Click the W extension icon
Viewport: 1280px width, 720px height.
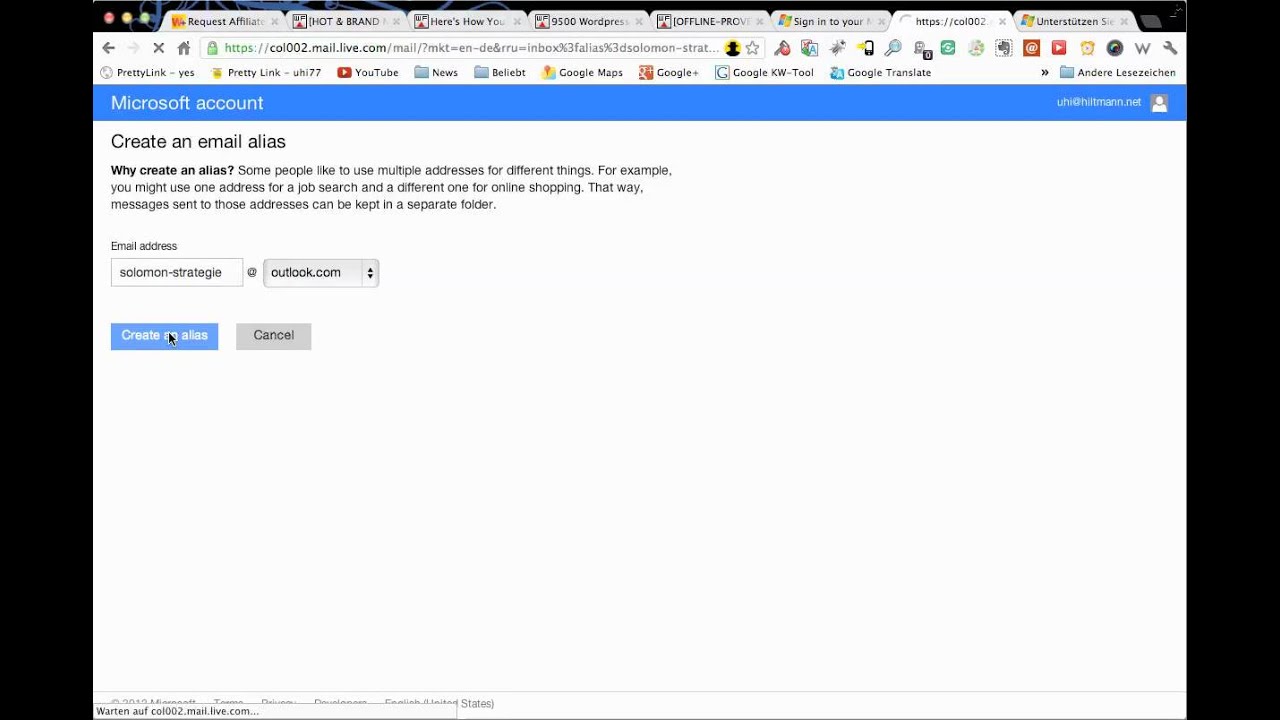pos(1142,48)
